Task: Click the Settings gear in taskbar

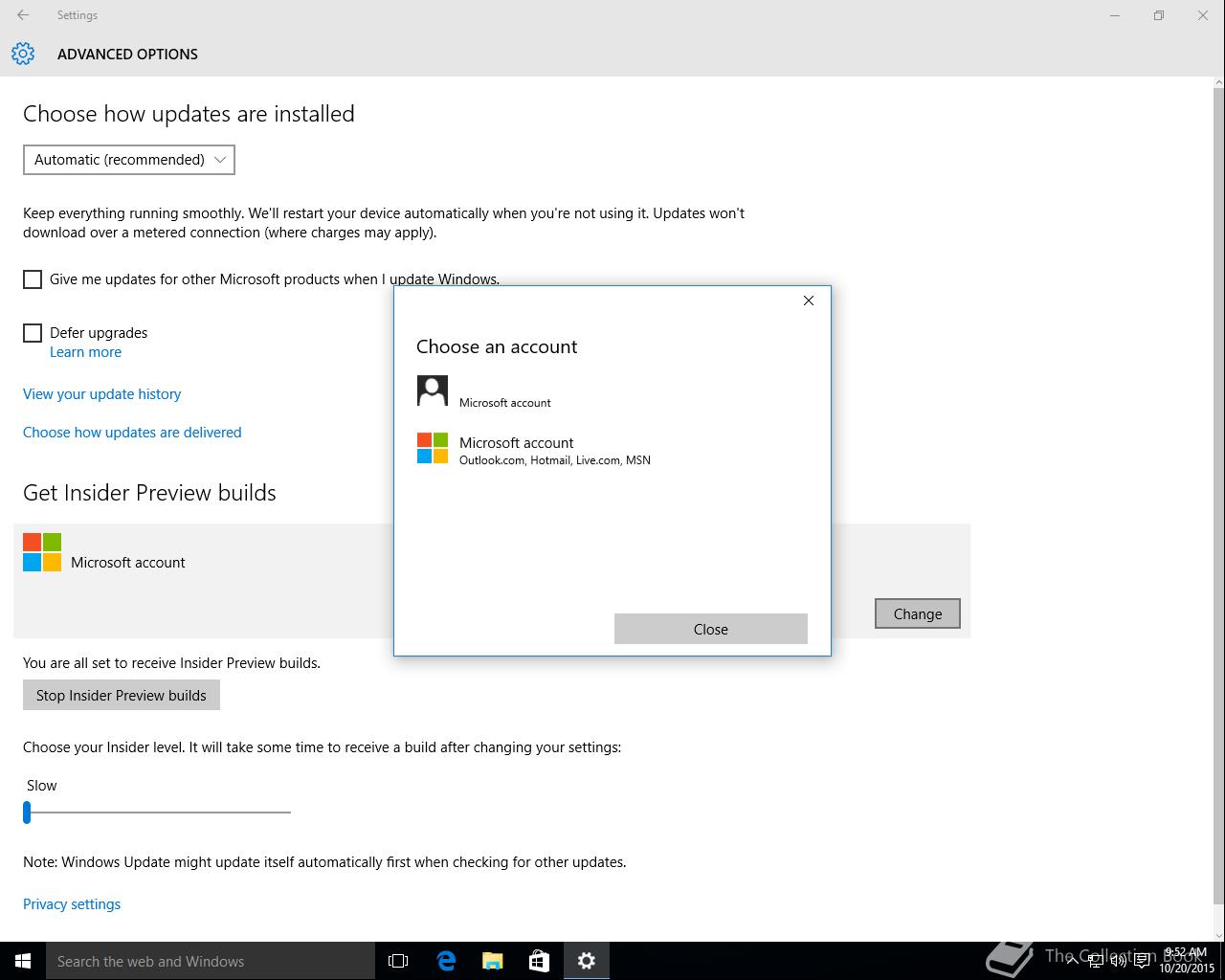Action: 587,961
